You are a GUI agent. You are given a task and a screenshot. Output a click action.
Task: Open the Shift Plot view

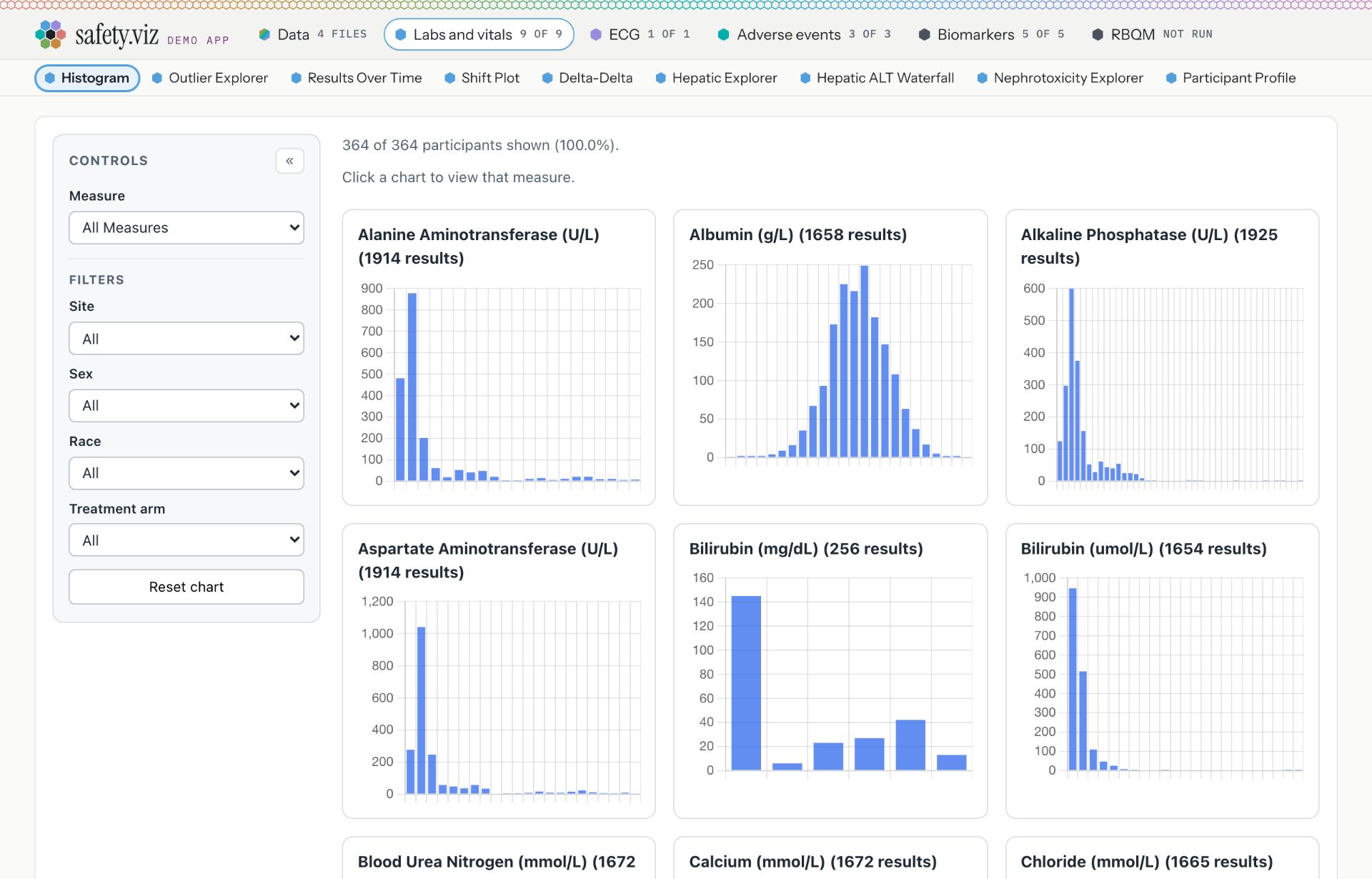(482, 78)
